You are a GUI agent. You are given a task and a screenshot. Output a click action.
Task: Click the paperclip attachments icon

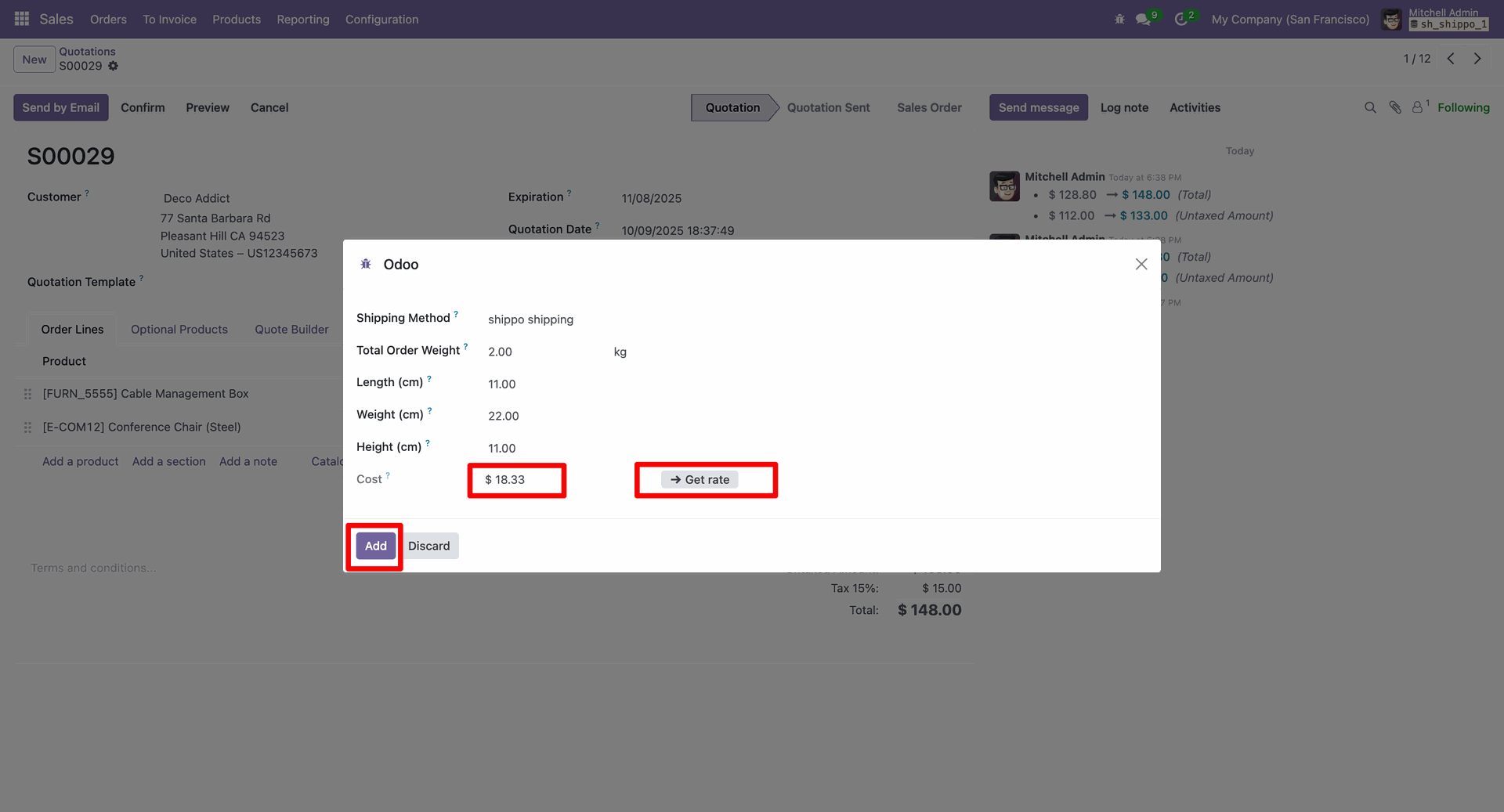(x=1395, y=107)
